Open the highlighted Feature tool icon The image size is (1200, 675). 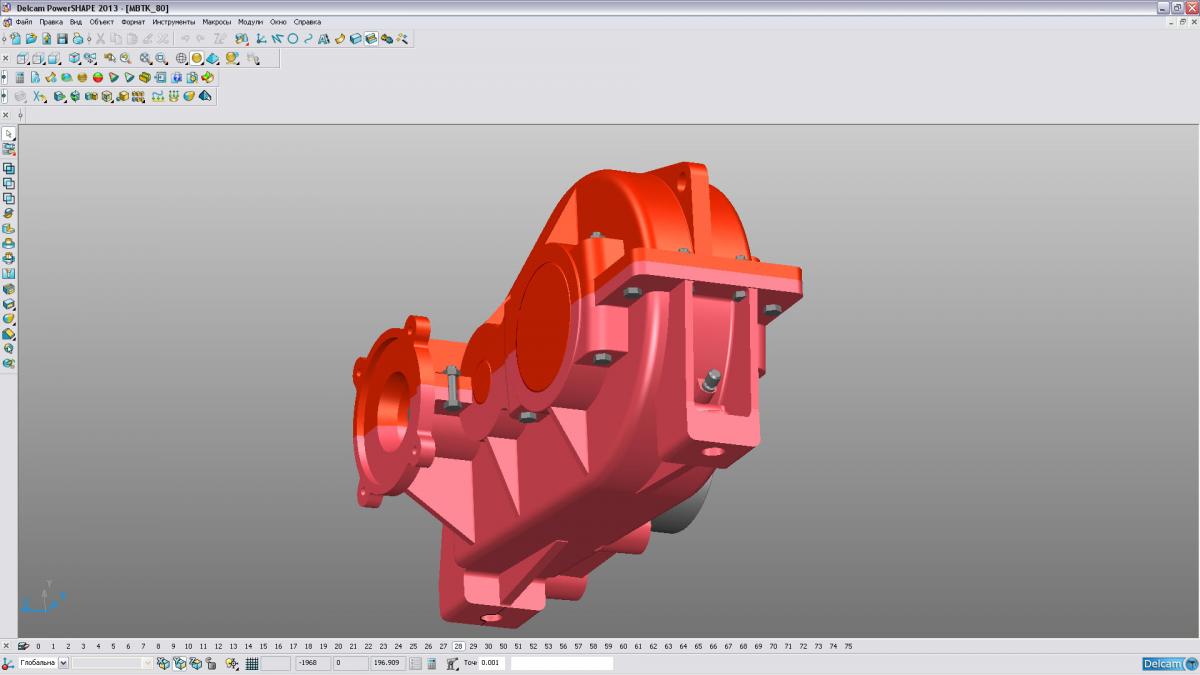(371, 38)
